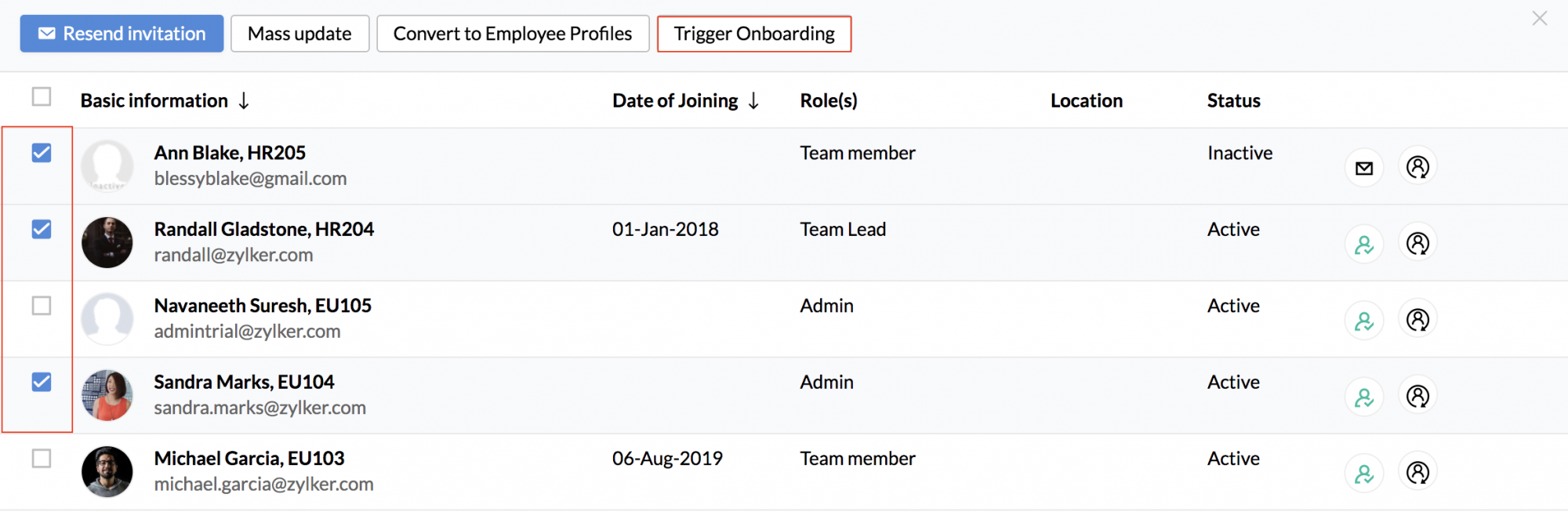Click the Mass update button
The width and height of the screenshot is (1568, 512).
point(299,34)
